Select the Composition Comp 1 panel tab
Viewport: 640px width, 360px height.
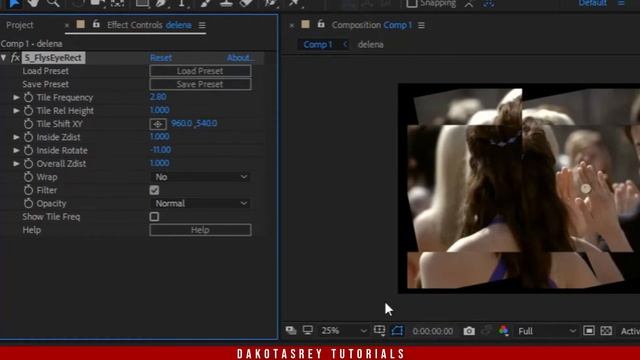pyautogui.click(x=371, y=25)
